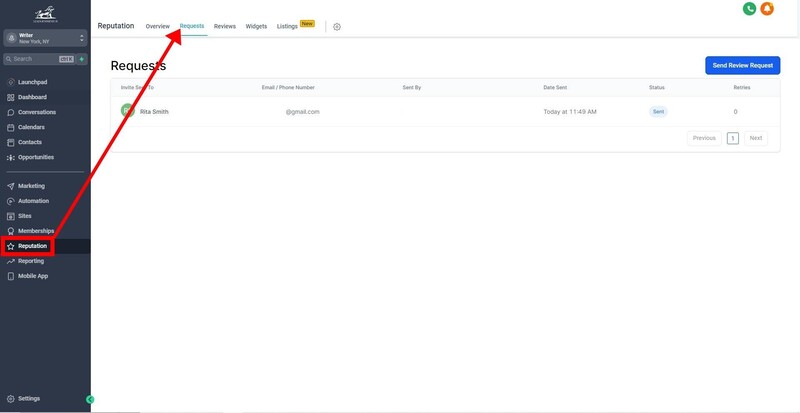Expand the Writer New York location switcher
The width and height of the screenshot is (800, 413).
45,38
